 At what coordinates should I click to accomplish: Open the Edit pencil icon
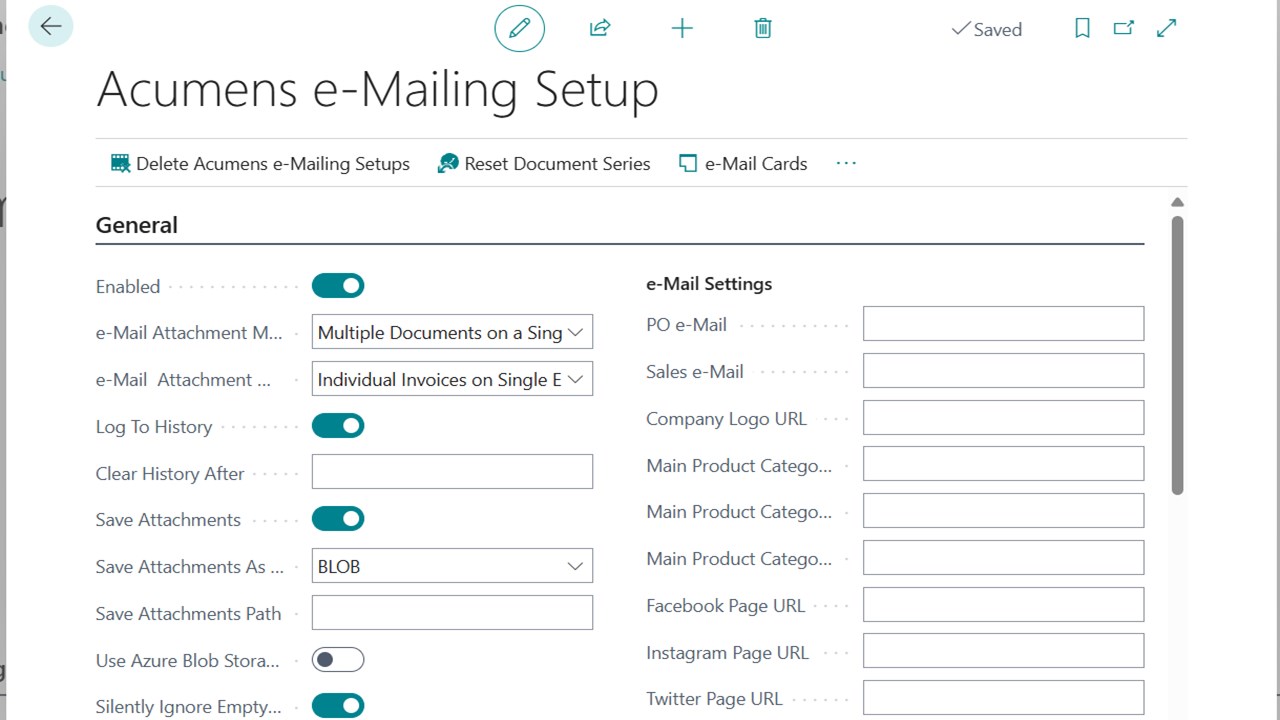[x=519, y=28]
